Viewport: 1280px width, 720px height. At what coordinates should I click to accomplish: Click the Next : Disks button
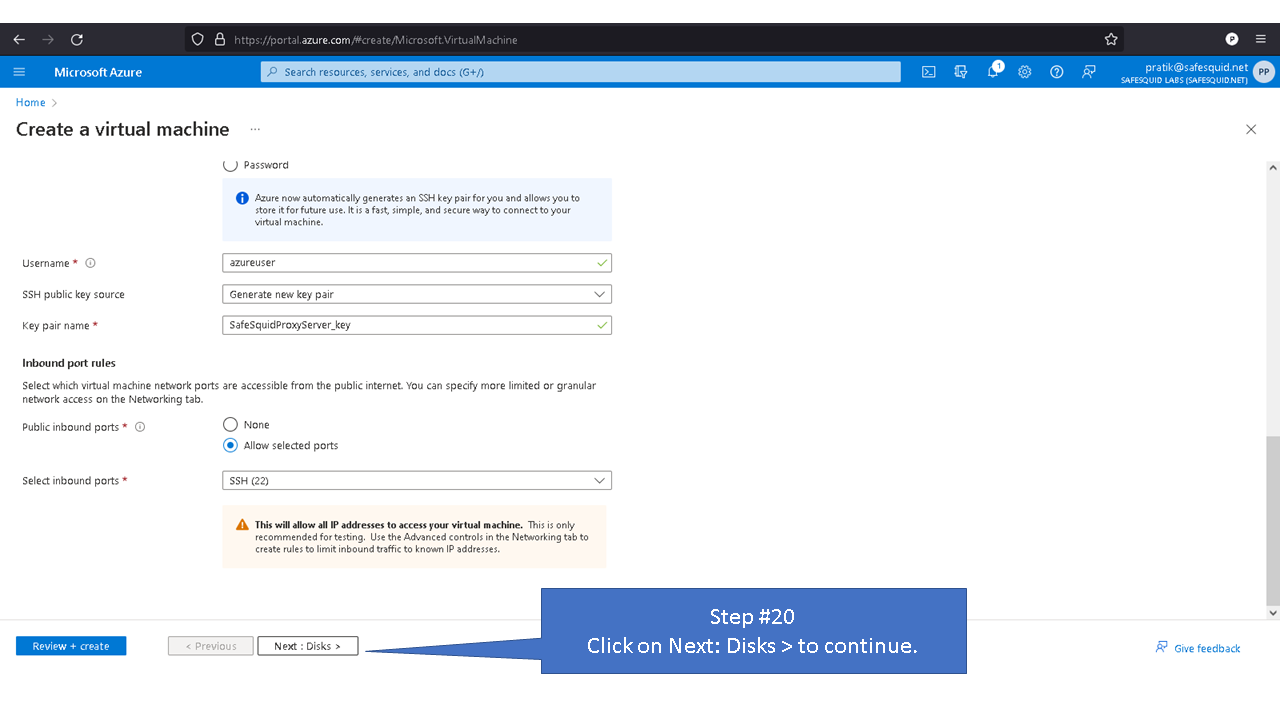[x=308, y=646]
